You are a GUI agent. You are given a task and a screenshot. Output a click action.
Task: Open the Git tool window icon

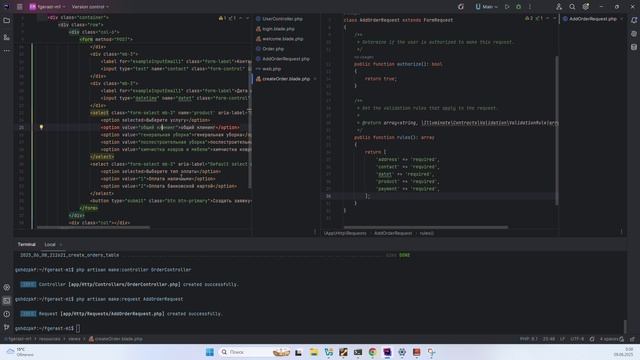coord(7,327)
